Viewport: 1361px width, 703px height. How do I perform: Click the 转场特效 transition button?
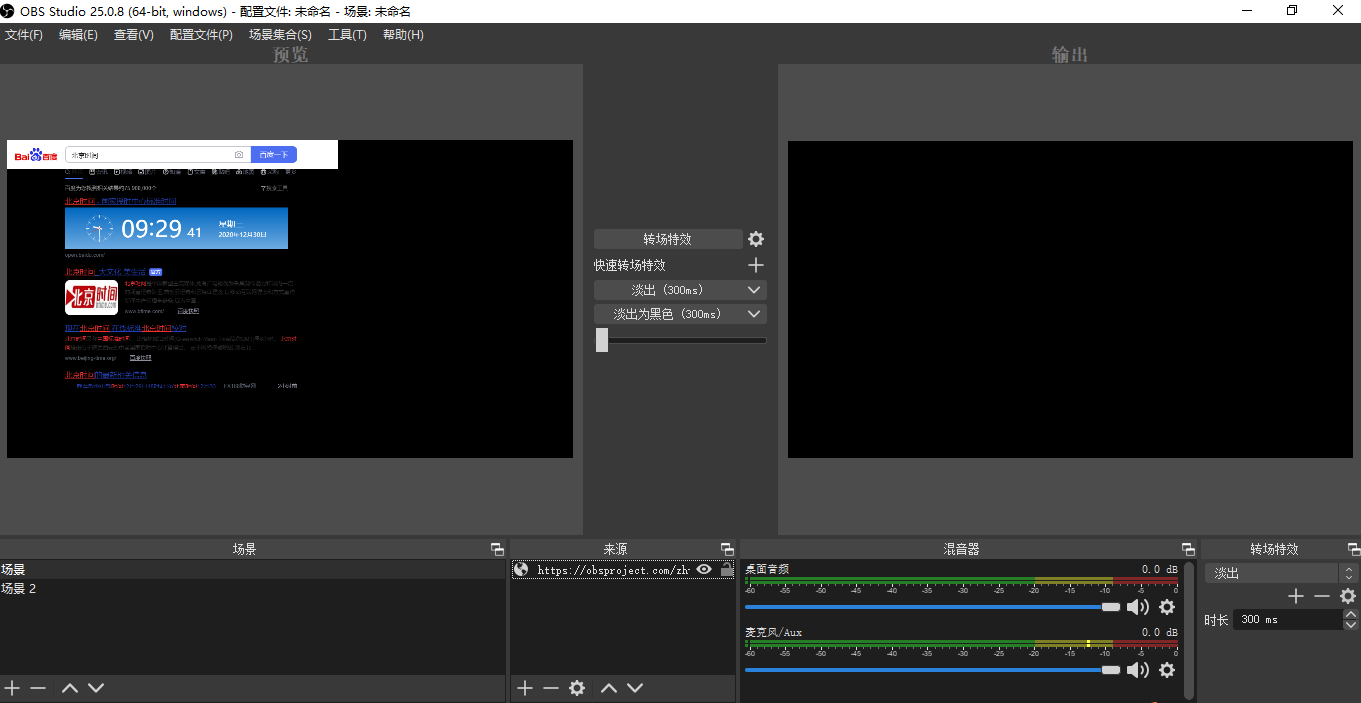click(668, 239)
